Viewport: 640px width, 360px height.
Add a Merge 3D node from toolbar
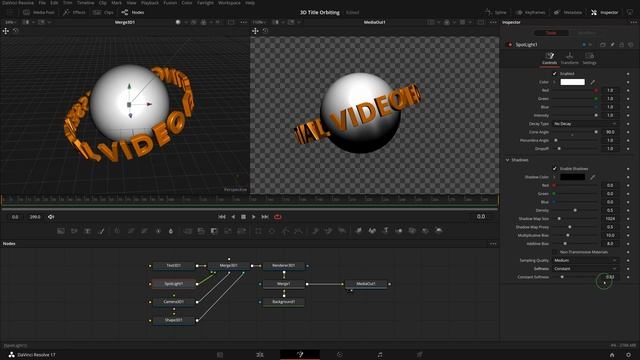[399, 231]
